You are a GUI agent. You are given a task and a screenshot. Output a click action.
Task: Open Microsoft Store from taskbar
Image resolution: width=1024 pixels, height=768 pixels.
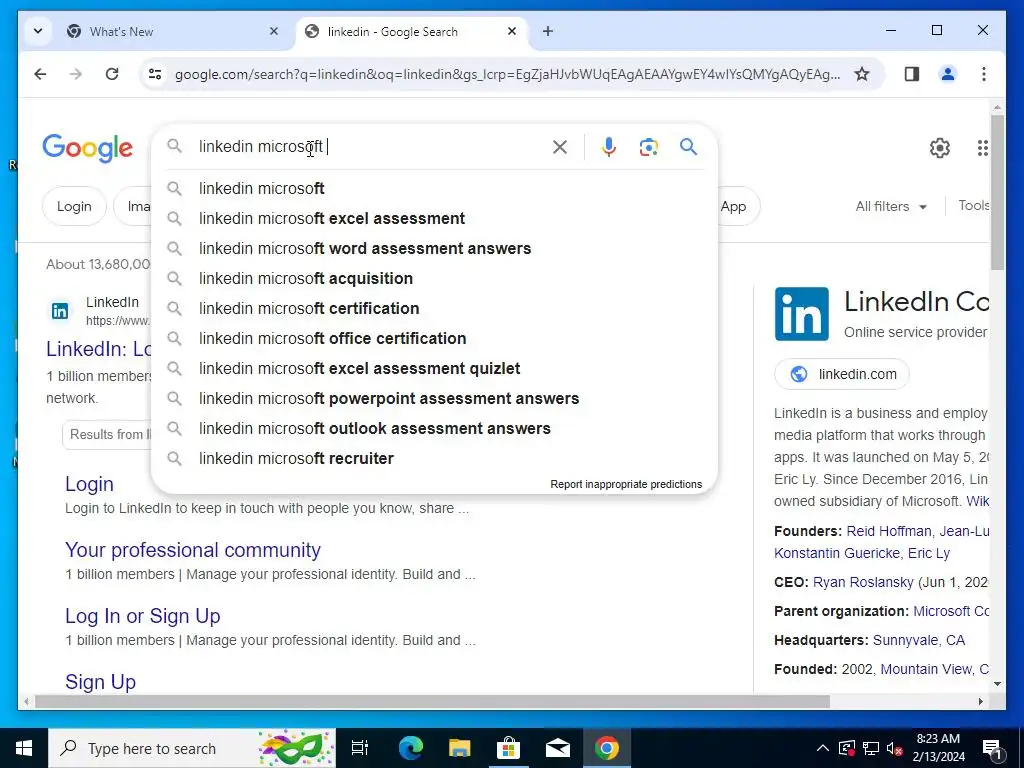(509, 748)
